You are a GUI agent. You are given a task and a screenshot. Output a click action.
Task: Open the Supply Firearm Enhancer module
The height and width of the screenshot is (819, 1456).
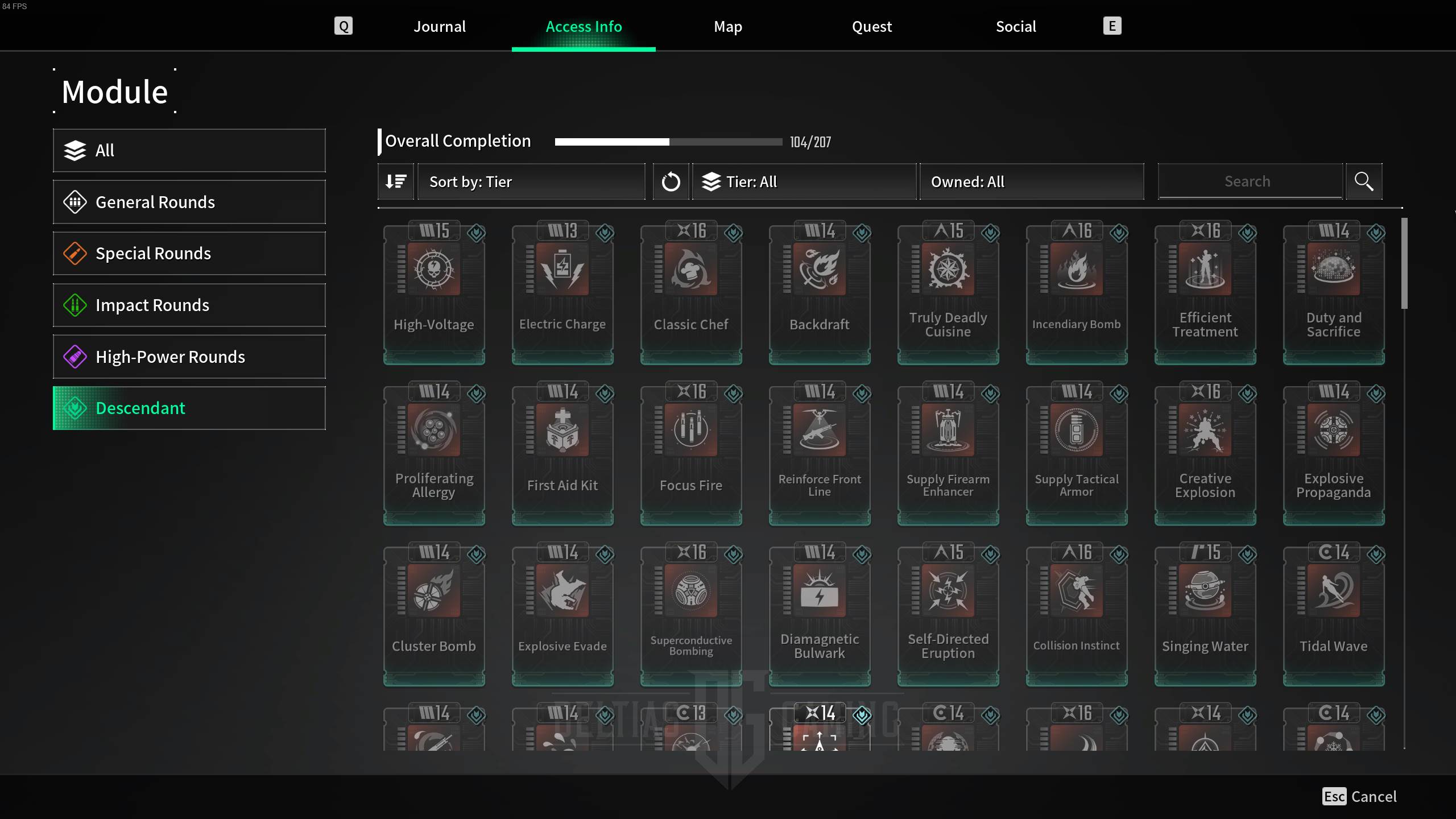(948, 454)
